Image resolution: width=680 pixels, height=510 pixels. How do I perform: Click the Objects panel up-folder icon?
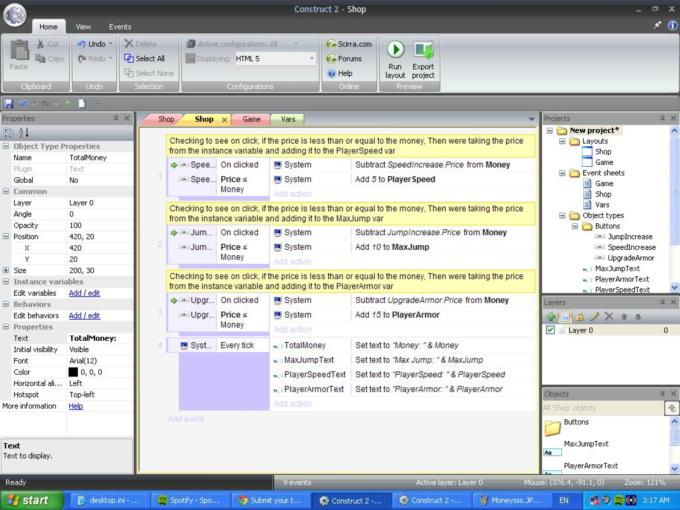point(671,408)
